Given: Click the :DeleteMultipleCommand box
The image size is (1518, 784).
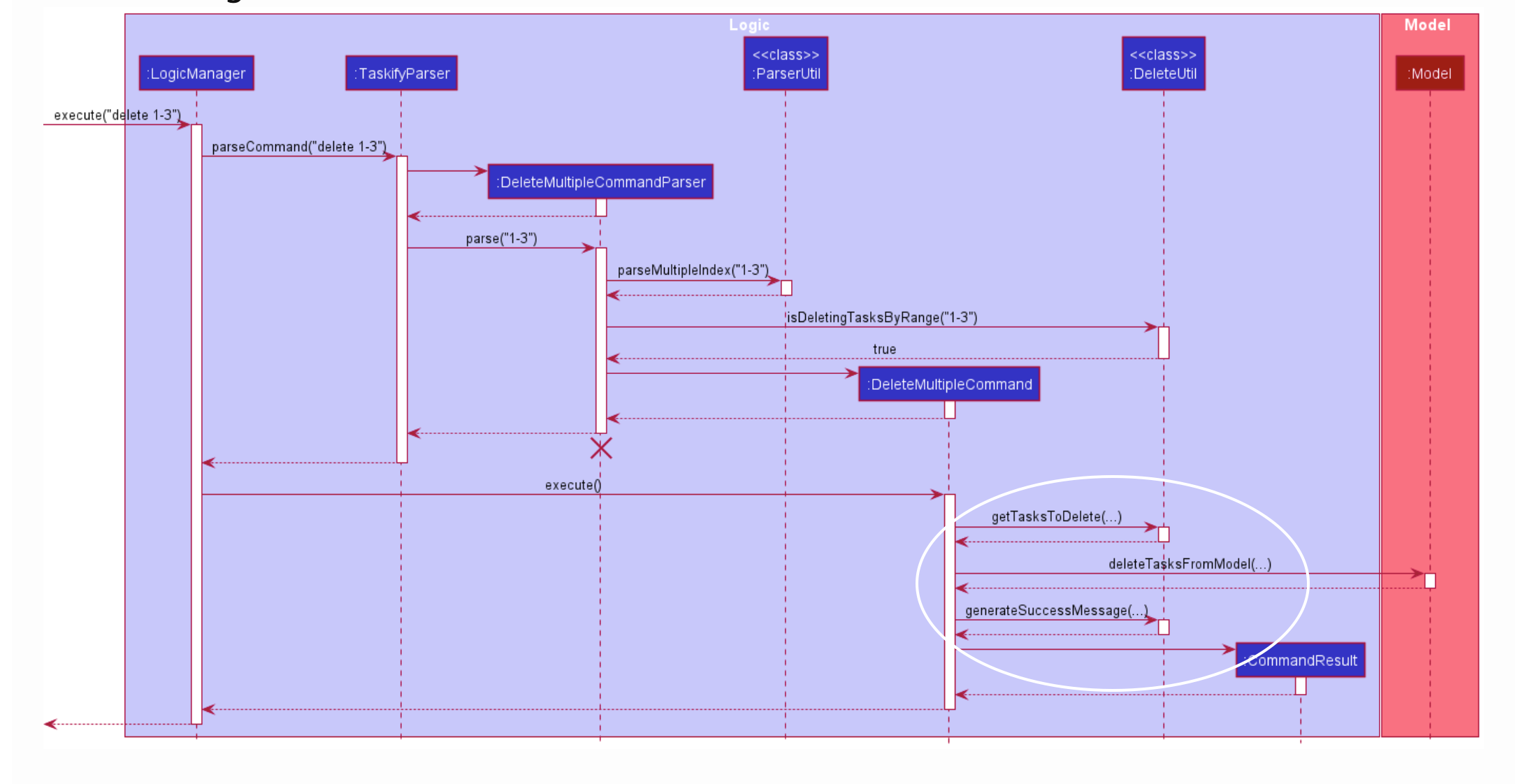Looking at the screenshot, I should click(x=949, y=384).
